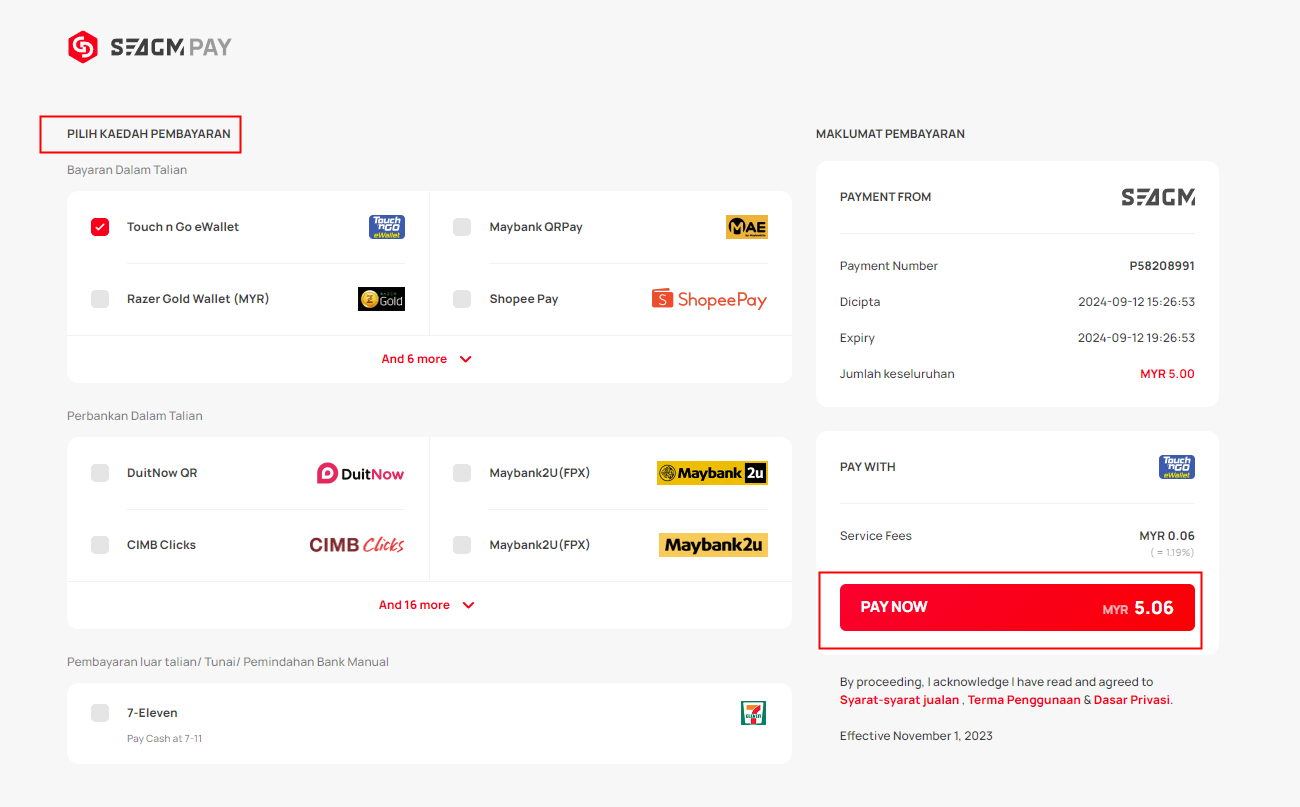
Task: Click the 'Effective November 1, 2023' text
Action: [x=916, y=736]
